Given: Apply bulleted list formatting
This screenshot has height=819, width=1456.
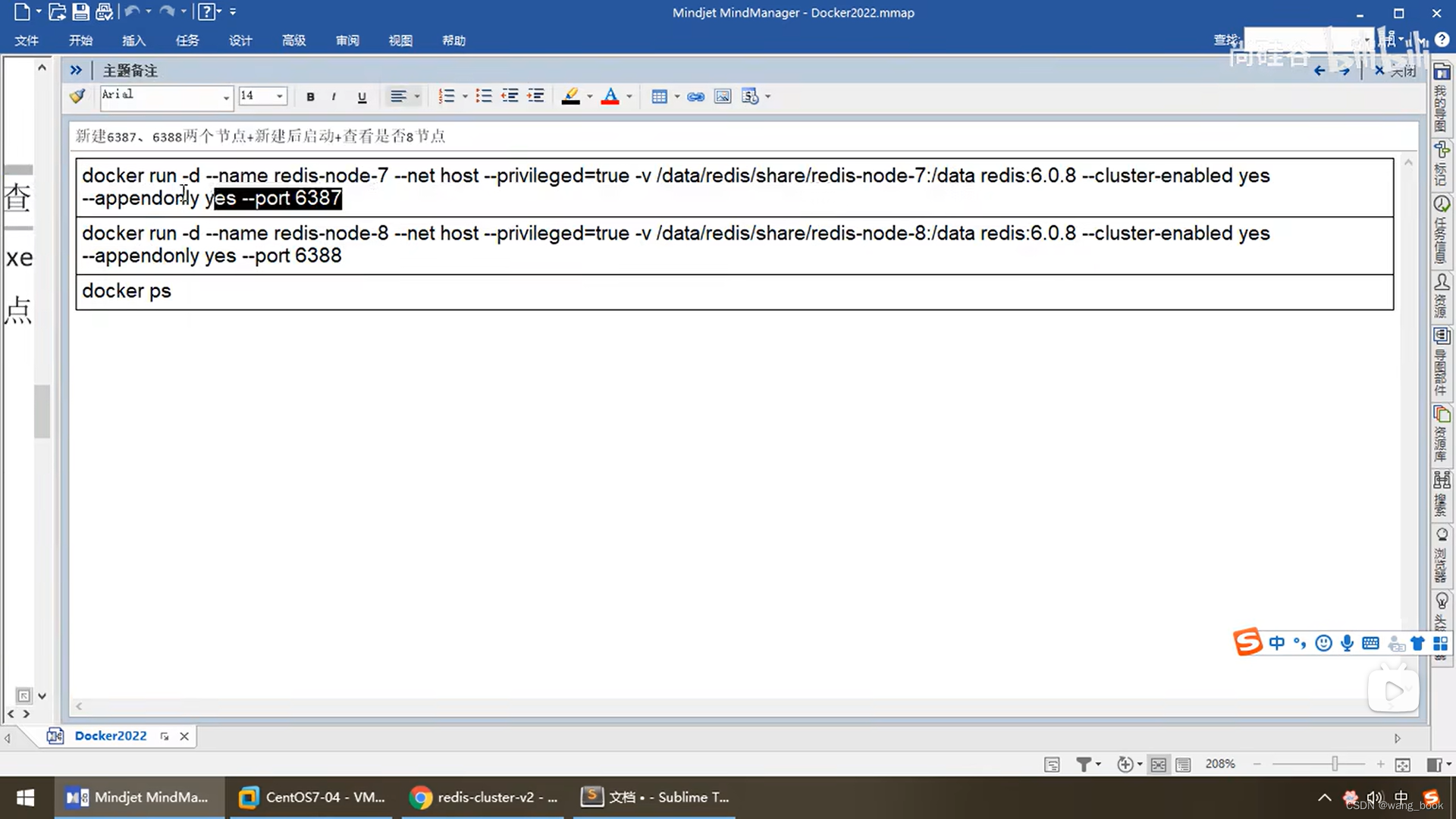Looking at the screenshot, I should (x=483, y=96).
